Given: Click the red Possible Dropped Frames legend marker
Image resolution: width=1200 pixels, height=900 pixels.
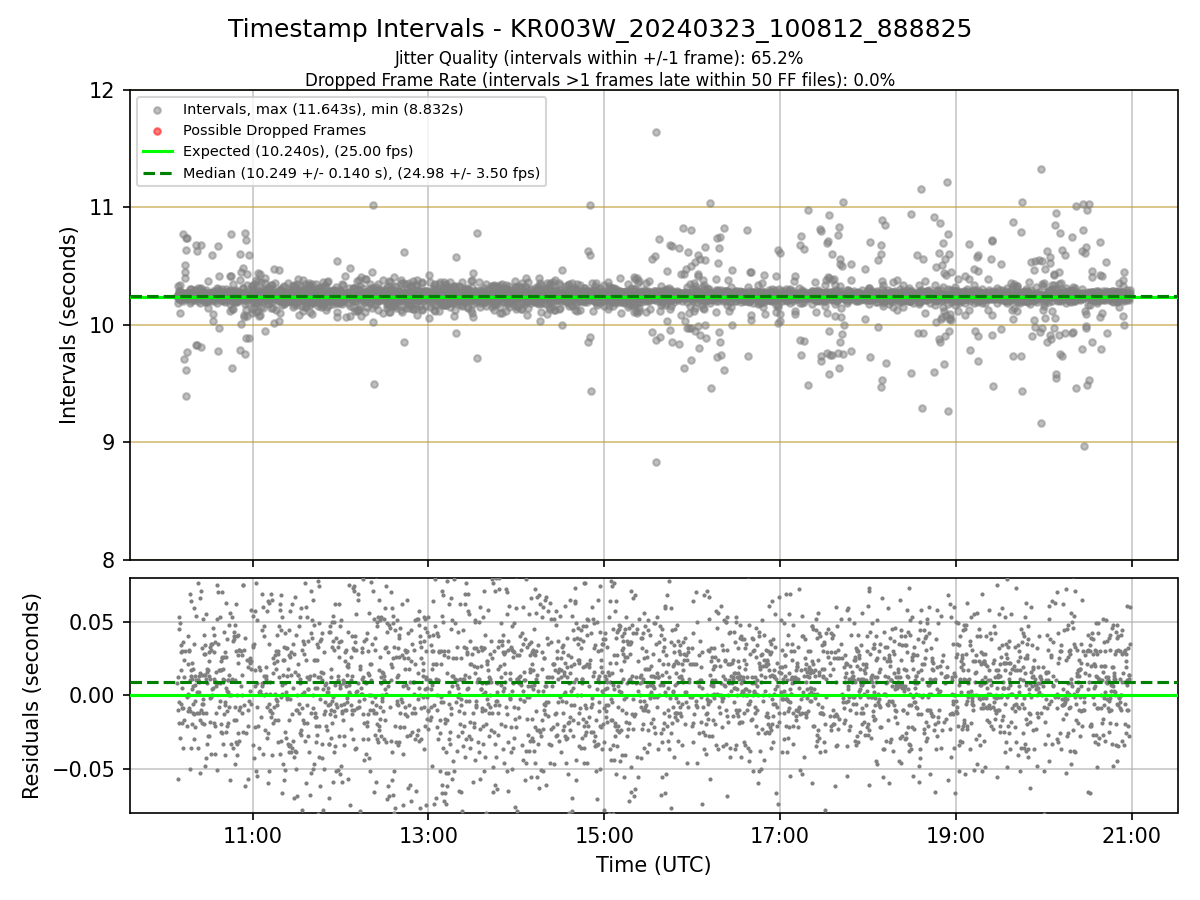Looking at the screenshot, I should (x=157, y=130).
